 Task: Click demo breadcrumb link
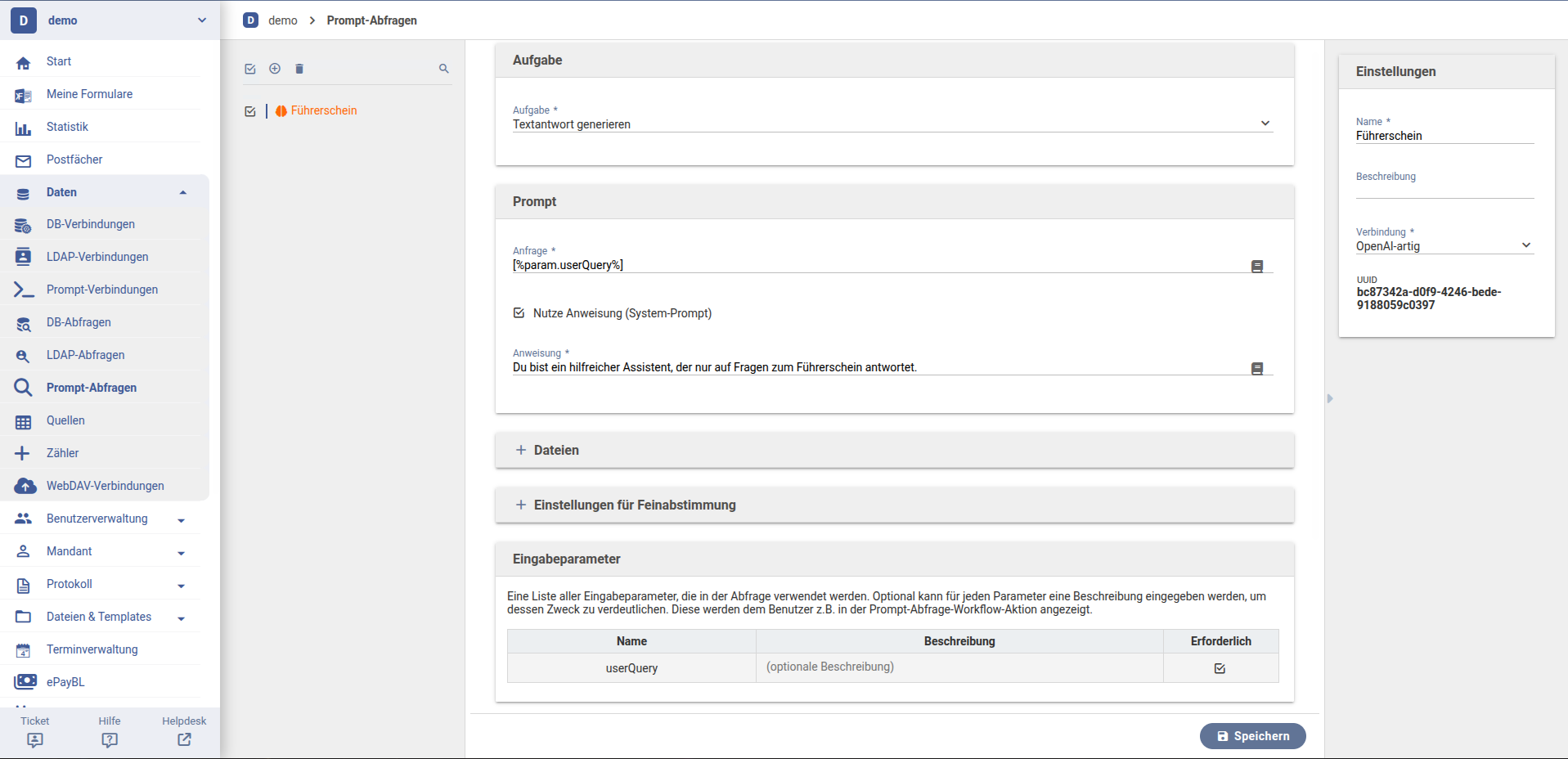pyautogui.click(x=282, y=20)
